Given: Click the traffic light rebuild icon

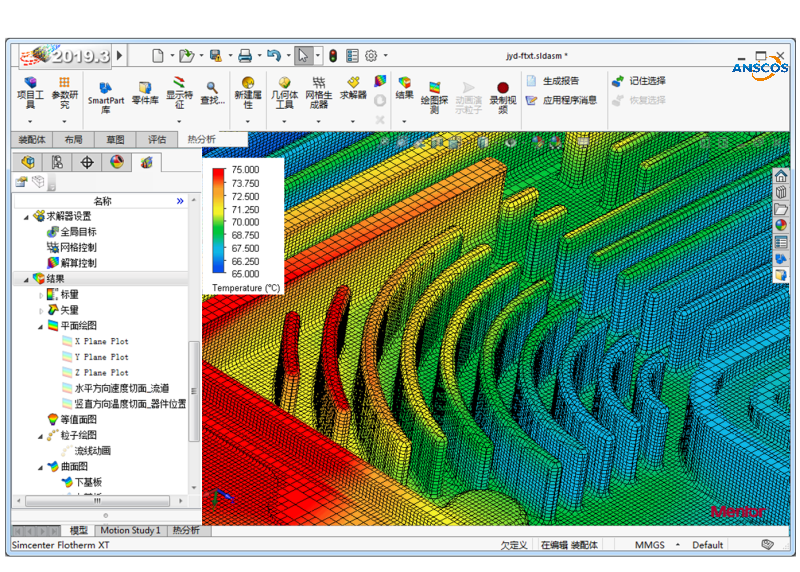Looking at the screenshot, I should (x=332, y=56).
